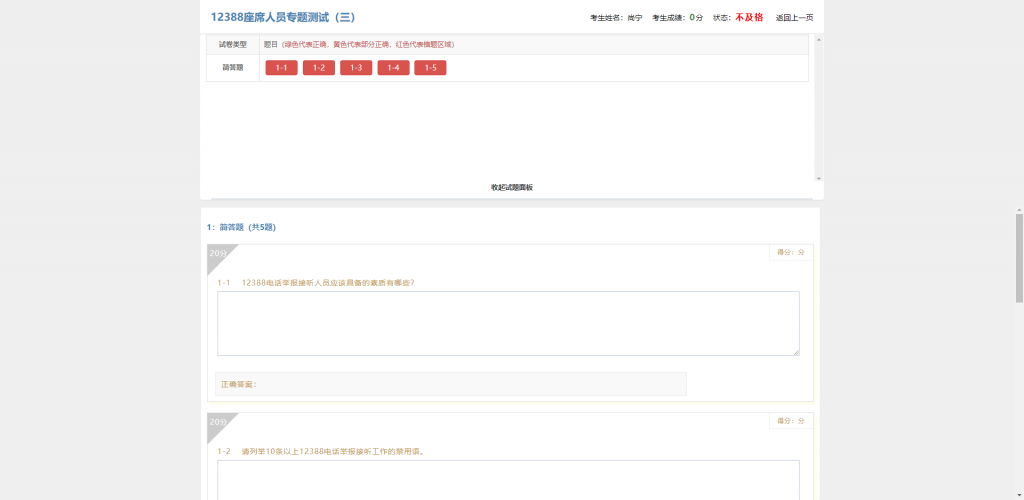Click 正确答案 box under question 1-1
Screen dimensions: 1024x500
tap(451, 384)
